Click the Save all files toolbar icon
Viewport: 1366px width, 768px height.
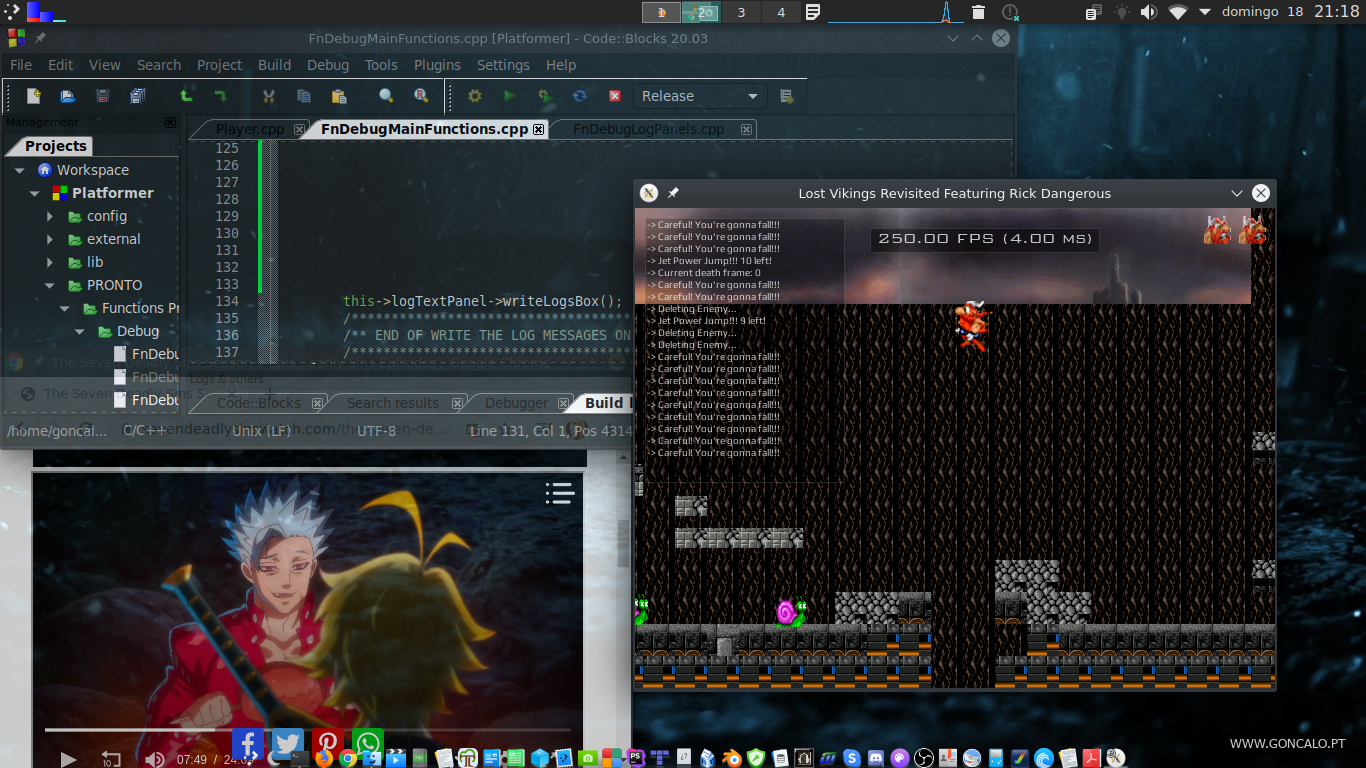pos(137,96)
